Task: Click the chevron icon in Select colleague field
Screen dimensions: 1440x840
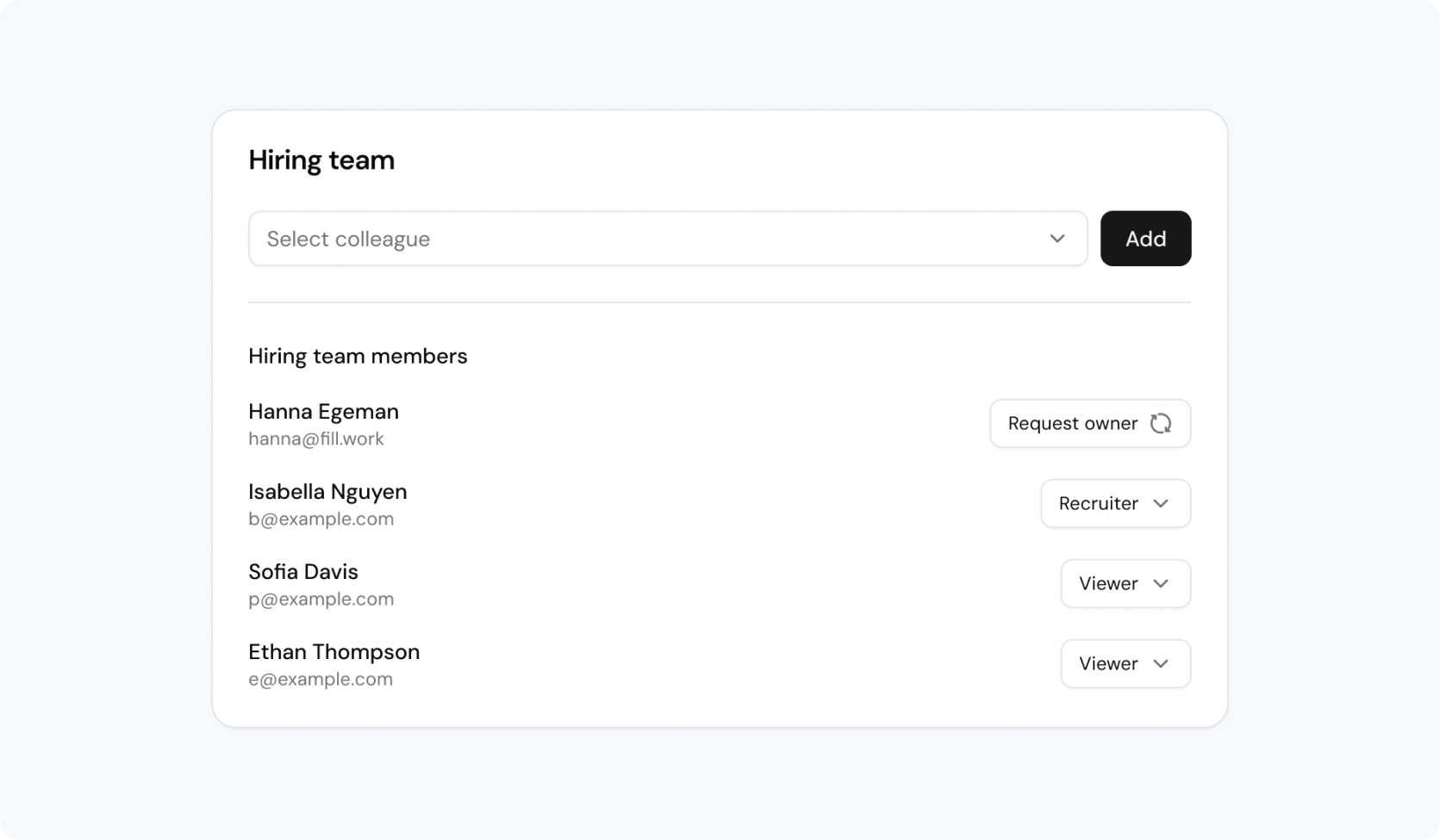Action: 1057,239
